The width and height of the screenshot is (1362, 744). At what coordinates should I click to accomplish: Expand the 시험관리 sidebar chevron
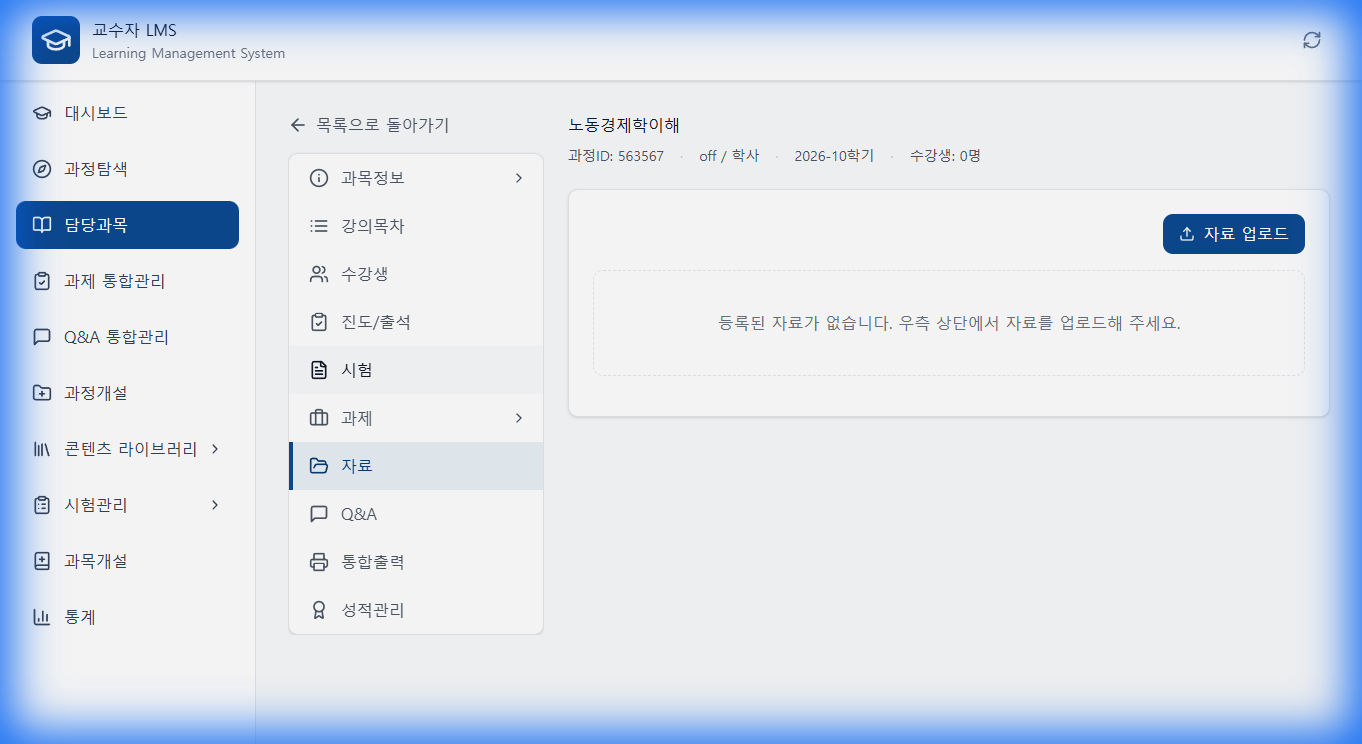point(214,505)
